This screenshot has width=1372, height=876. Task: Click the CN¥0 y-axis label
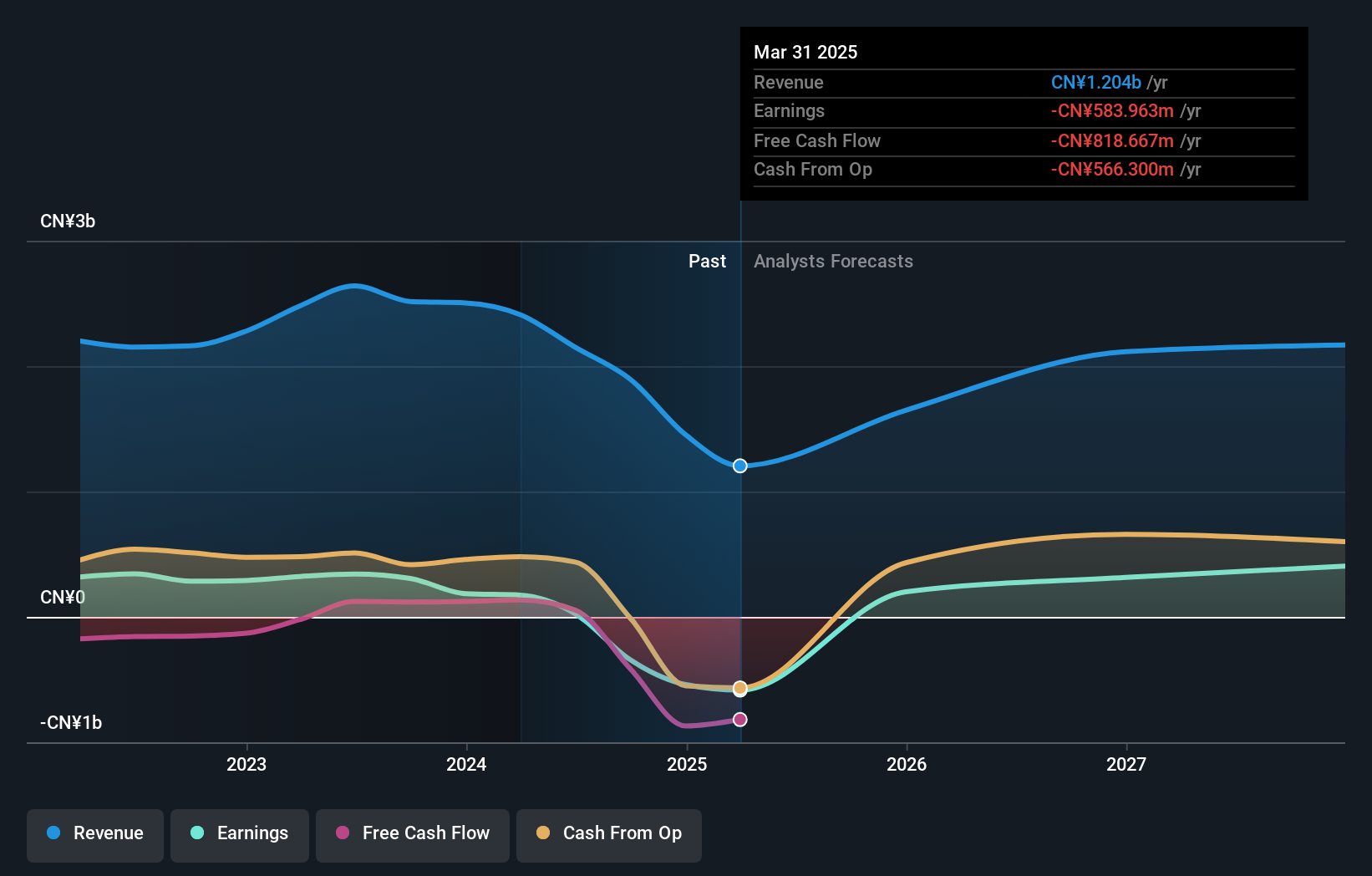click(63, 598)
